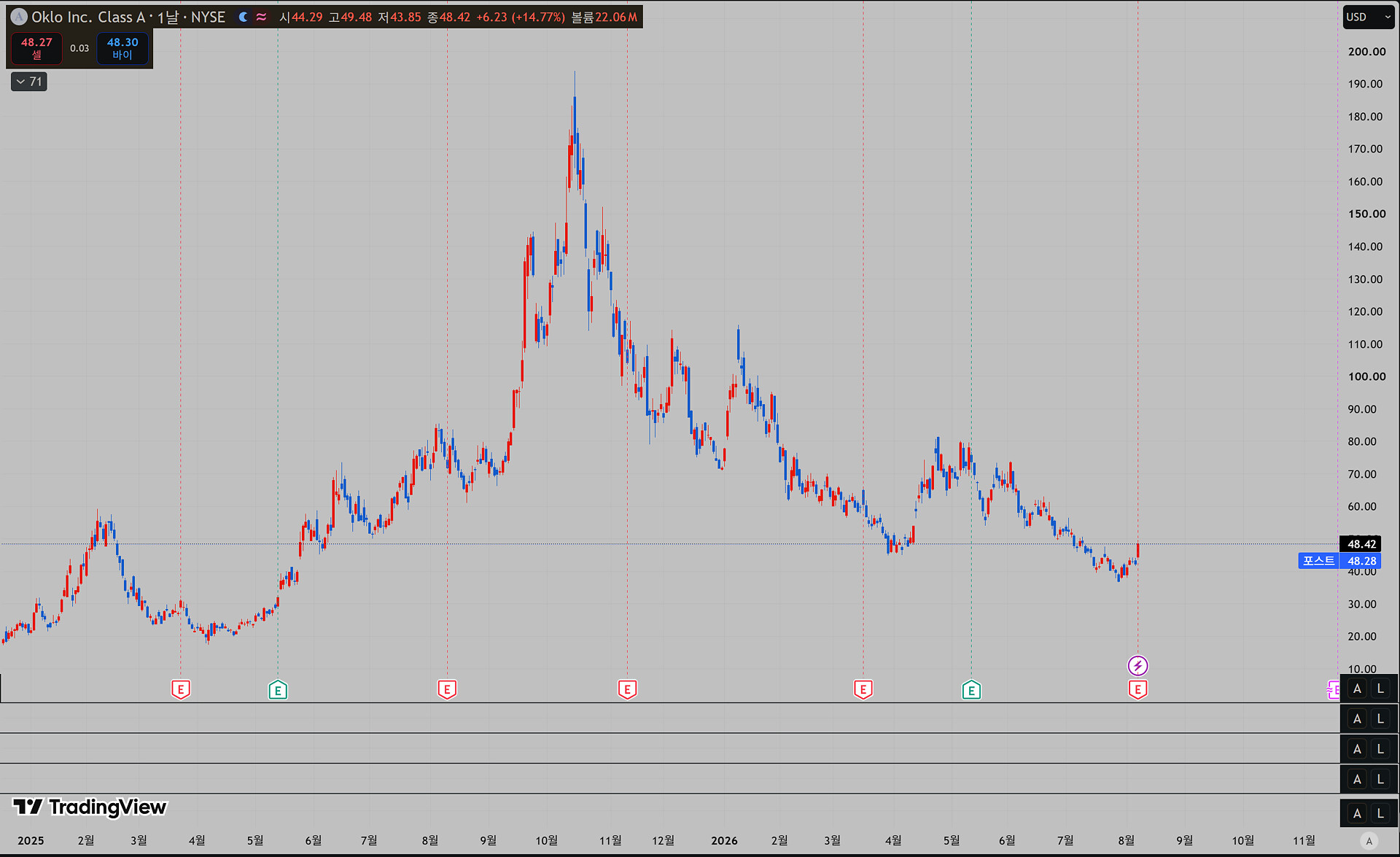Open the USD currency dropdown

pos(1369,17)
